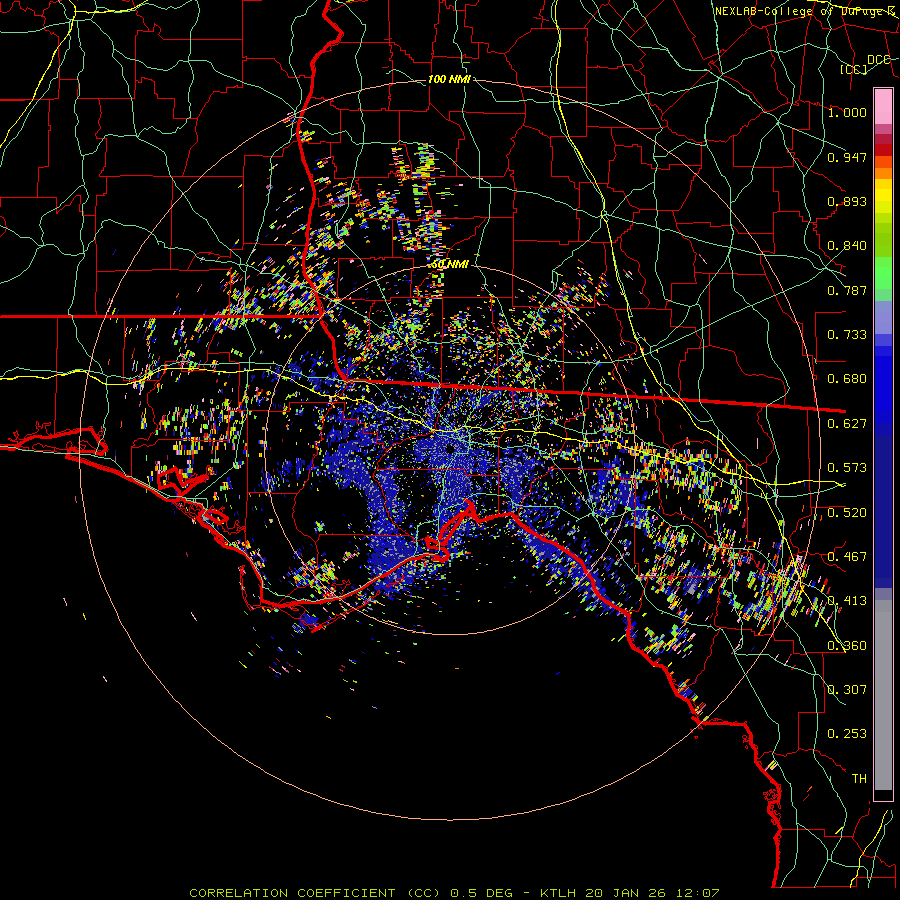This screenshot has width=900, height=900.
Task: Select the 0.680 scale value
Action: 847,379
